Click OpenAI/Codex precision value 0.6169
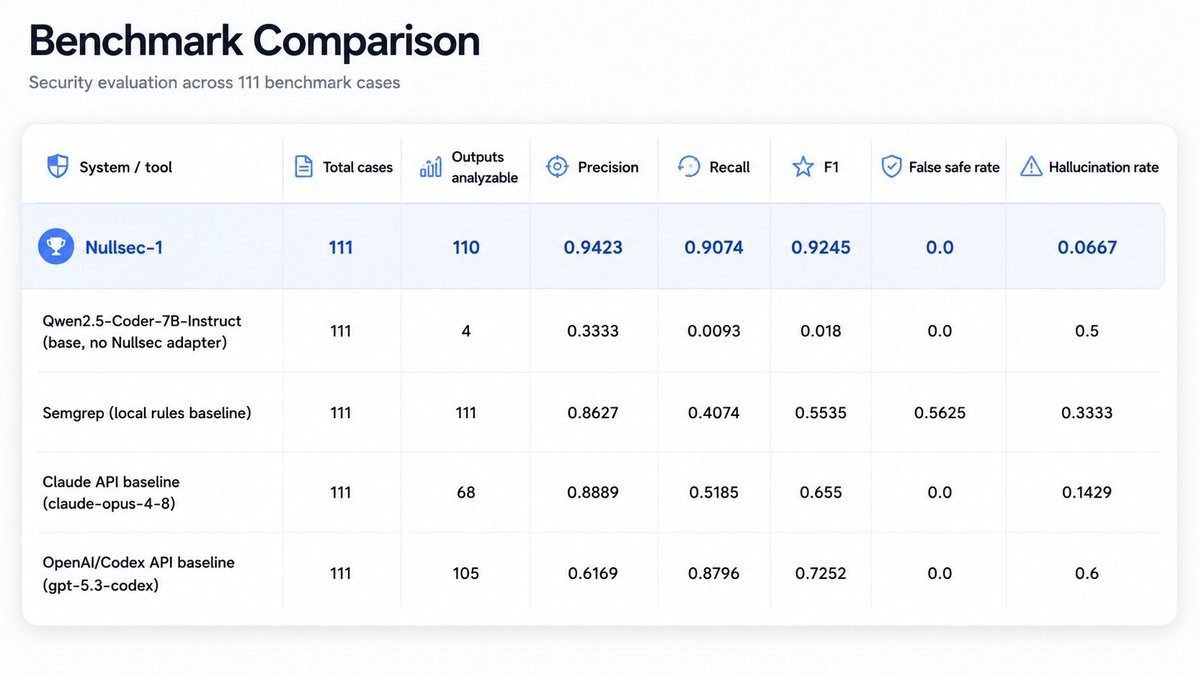This screenshot has height=675, width=1199. point(593,573)
